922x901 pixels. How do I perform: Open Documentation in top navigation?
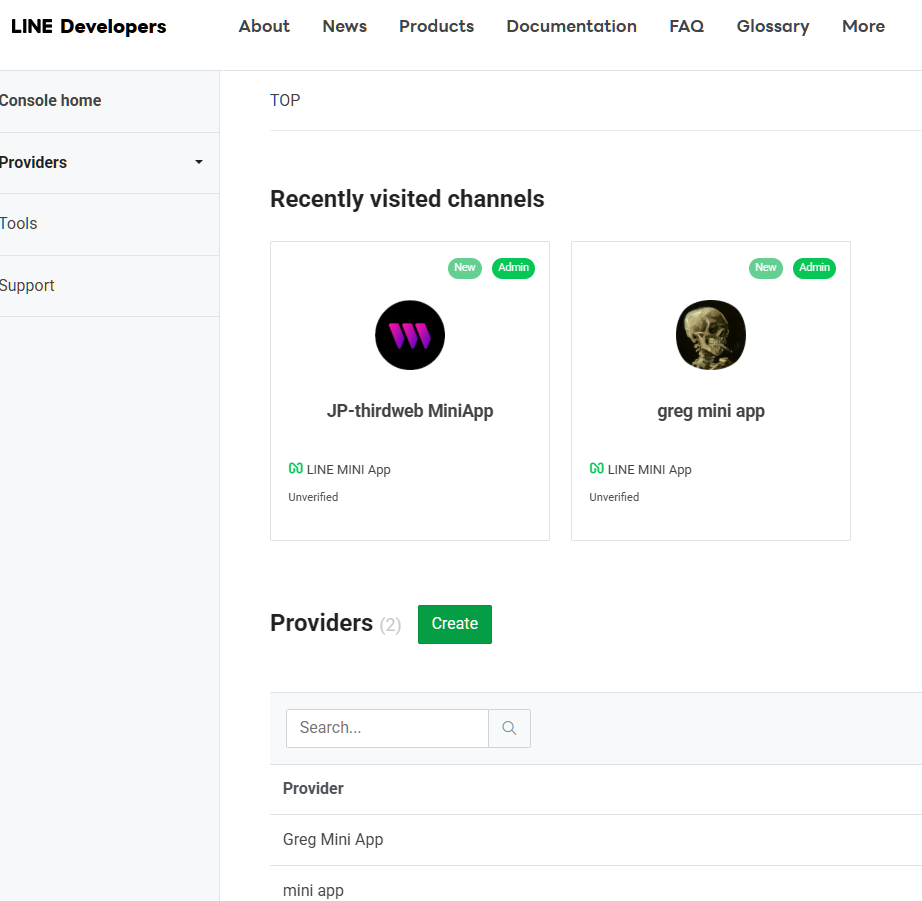(x=572, y=26)
